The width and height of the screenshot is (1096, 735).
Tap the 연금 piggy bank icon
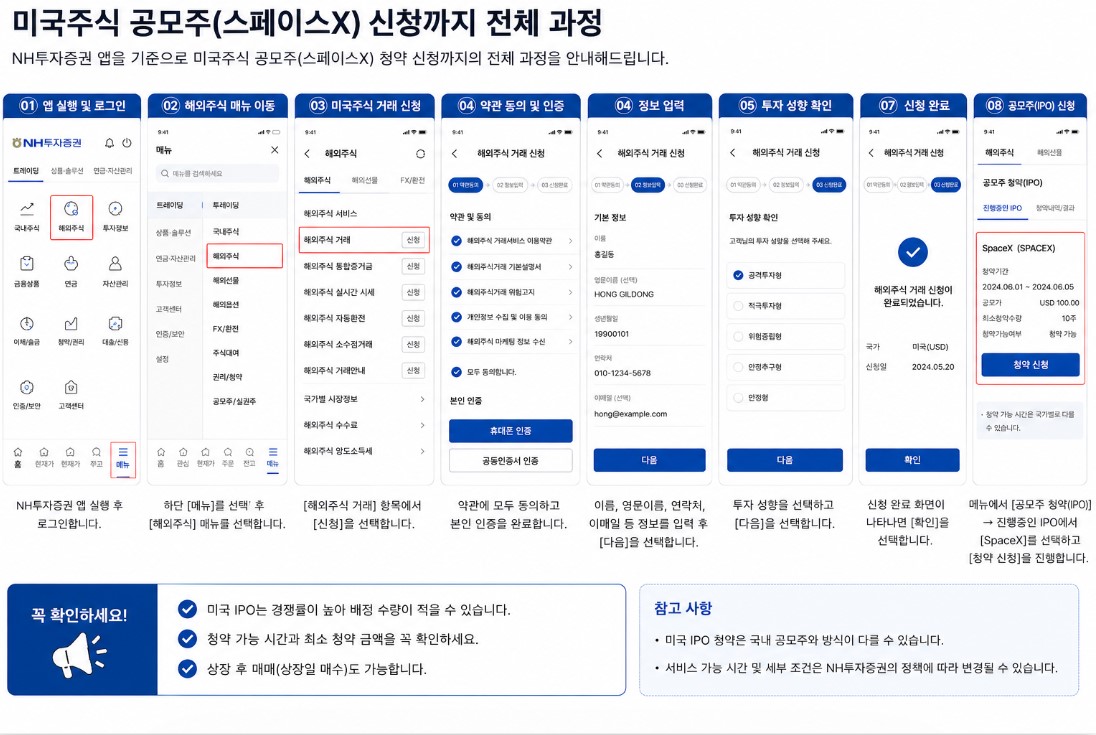[71, 263]
